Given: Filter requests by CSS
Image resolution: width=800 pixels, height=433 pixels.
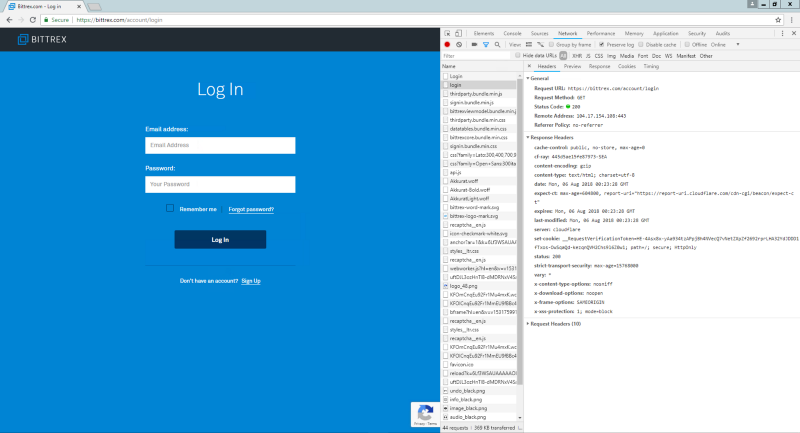Looking at the screenshot, I should 598,56.
